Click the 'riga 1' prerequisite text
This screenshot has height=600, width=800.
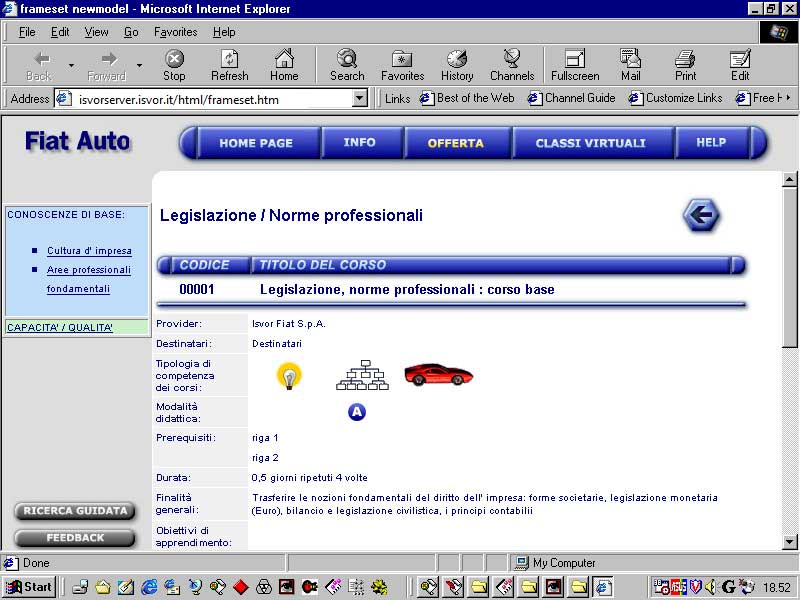(x=265, y=438)
